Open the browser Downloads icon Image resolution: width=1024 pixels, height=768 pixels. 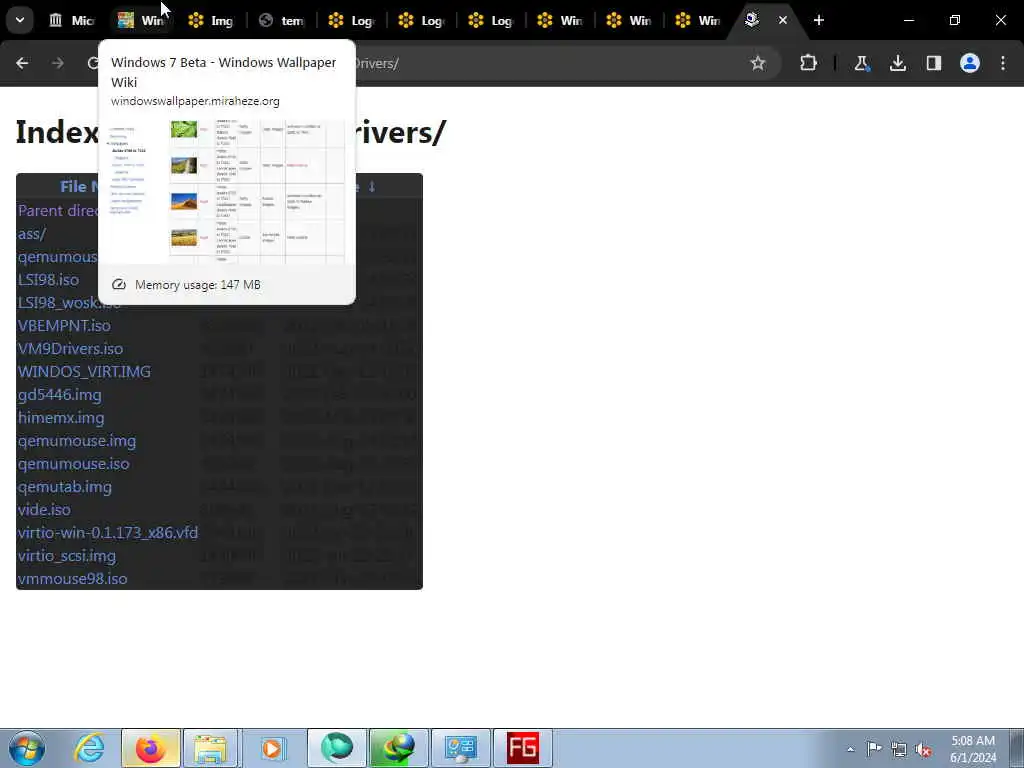pyautogui.click(x=898, y=63)
